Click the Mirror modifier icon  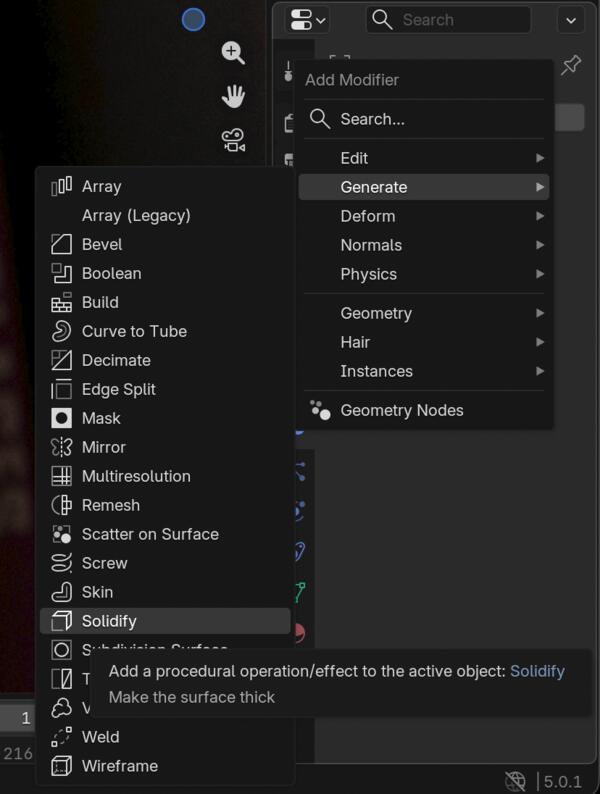point(62,447)
